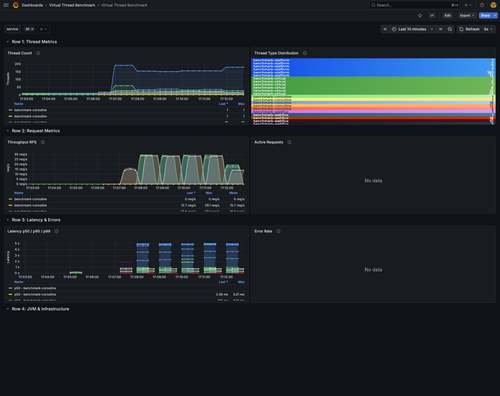Toggle yellow p50 - benchmark-coroutine latency series
Screen dimensions: 500x396
point(35,294)
